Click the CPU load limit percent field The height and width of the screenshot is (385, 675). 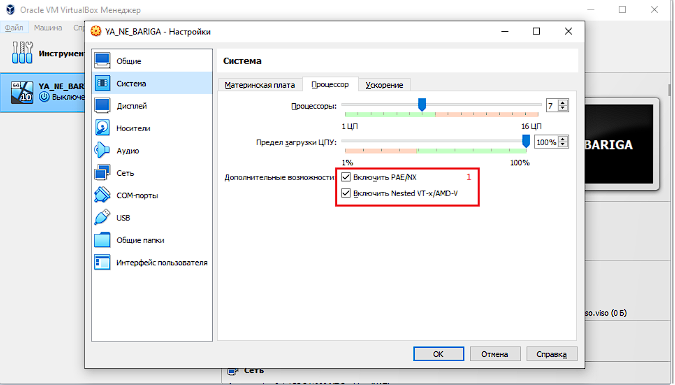546,142
